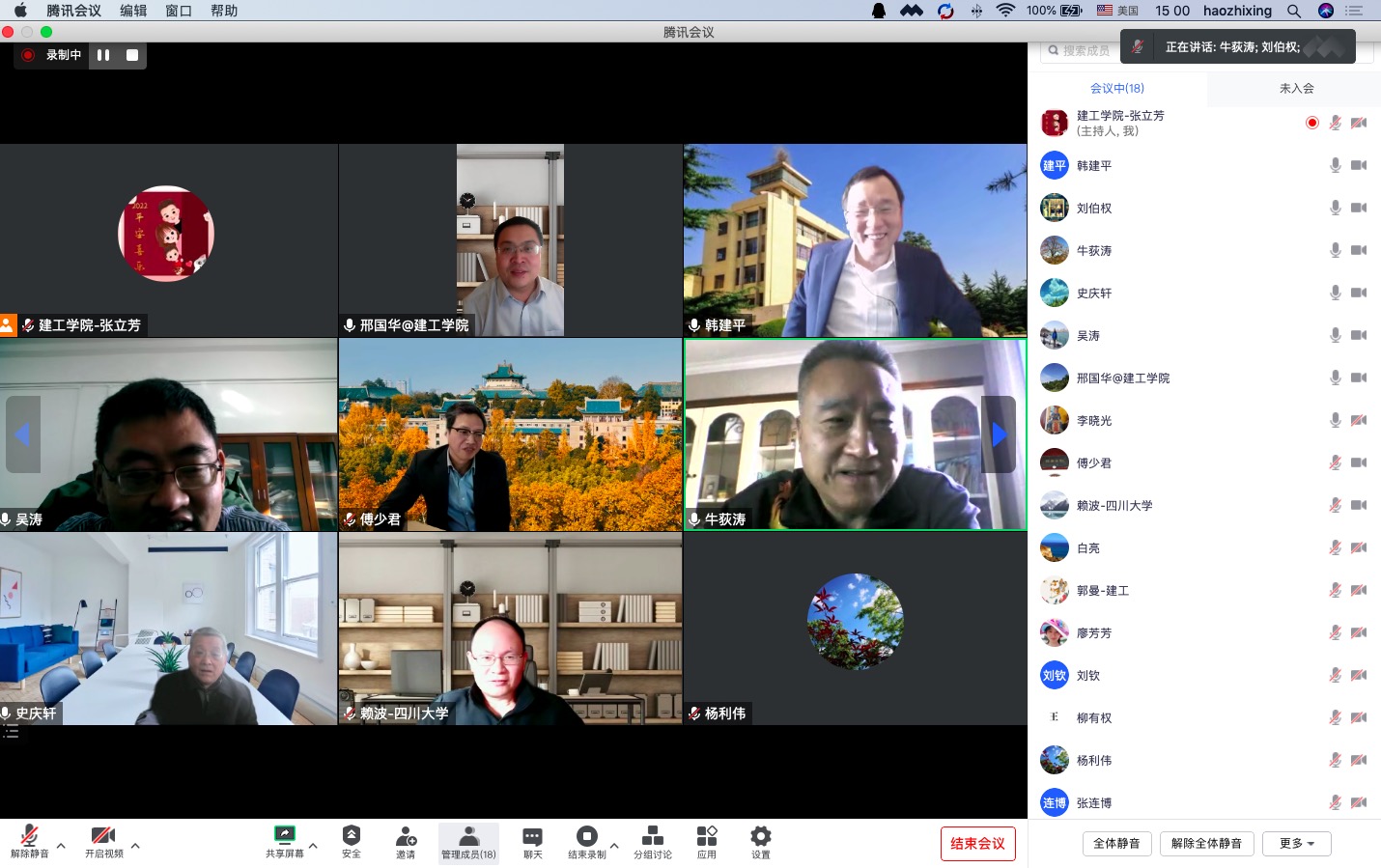Image resolution: width=1381 pixels, height=868 pixels.
Task: Click the Invite participants icon
Action: click(x=406, y=836)
